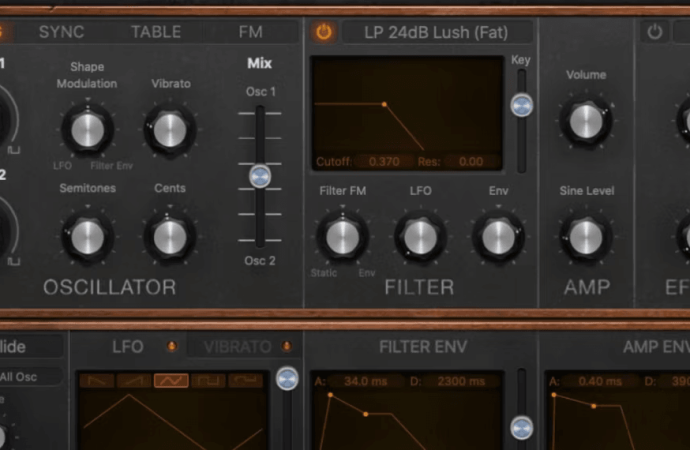Image resolution: width=690 pixels, height=450 pixels.
Task: Click the Key tracking slider handle
Action: [x=521, y=106]
